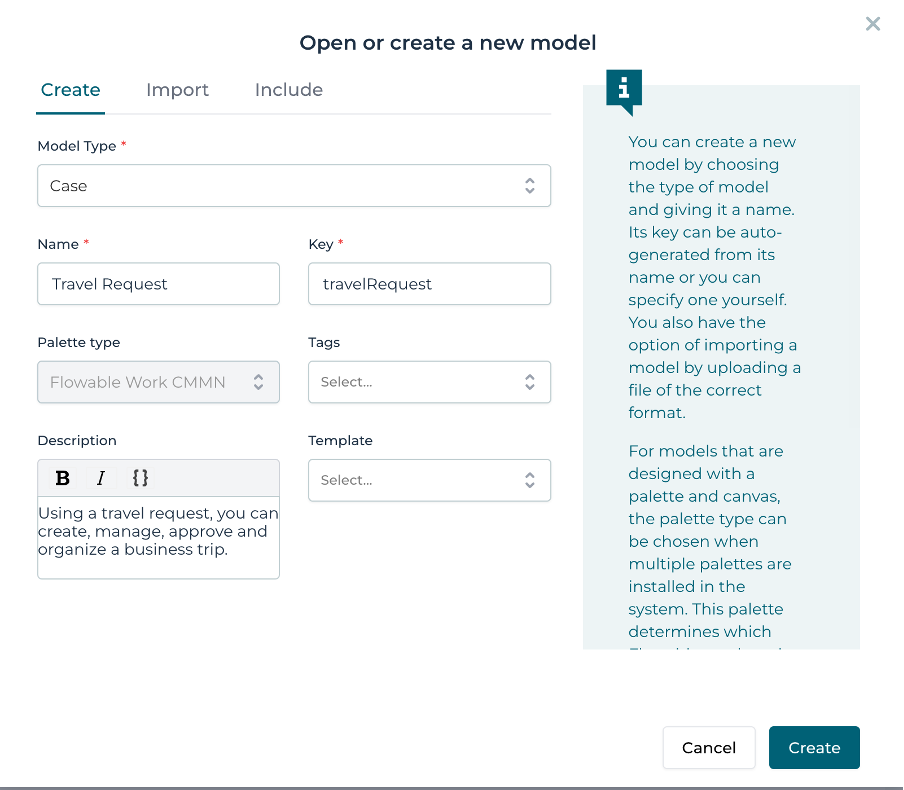Click the Description text area
Screen dimensions: 904x790
pos(158,537)
